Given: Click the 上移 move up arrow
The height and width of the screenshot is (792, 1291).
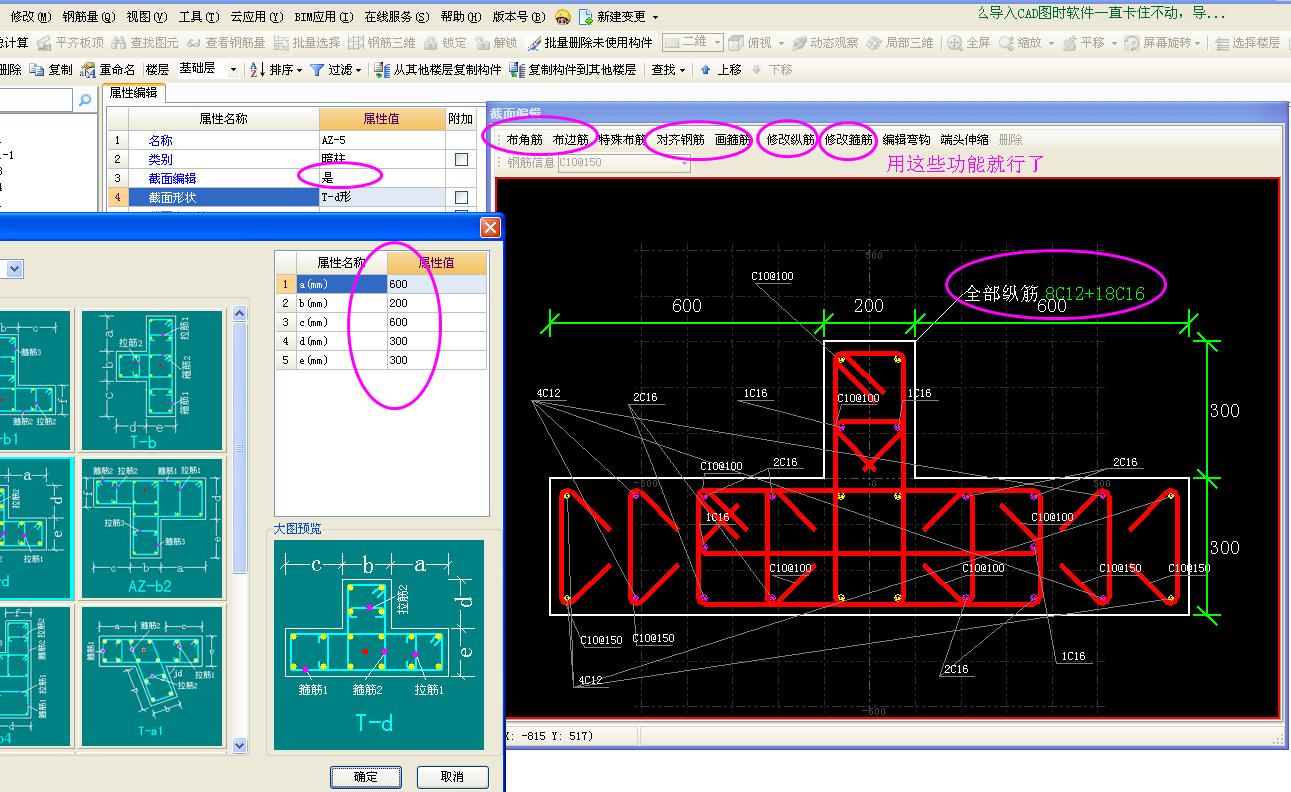Looking at the screenshot, I should pyautogui.click(x=706, y=70).
